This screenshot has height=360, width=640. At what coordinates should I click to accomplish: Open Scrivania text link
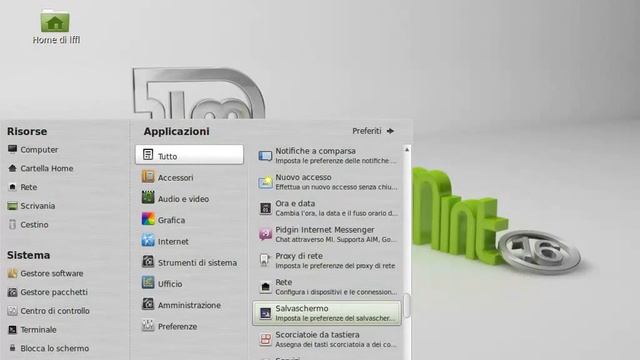click(x=38, y=206)
